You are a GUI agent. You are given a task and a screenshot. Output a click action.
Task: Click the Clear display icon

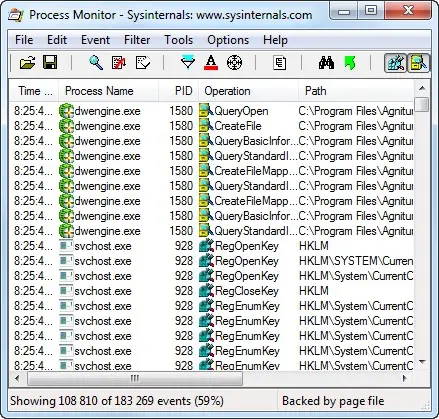pos(143,63)
